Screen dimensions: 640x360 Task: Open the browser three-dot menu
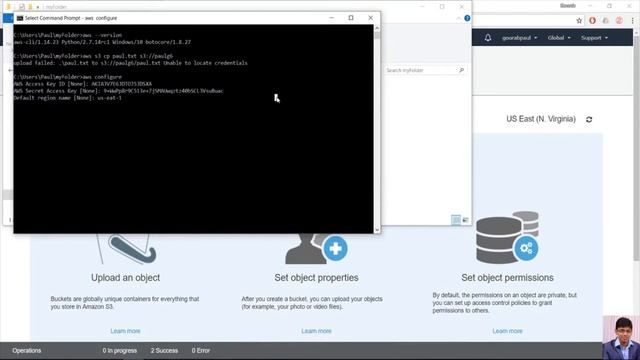click(x=632, y=20)
